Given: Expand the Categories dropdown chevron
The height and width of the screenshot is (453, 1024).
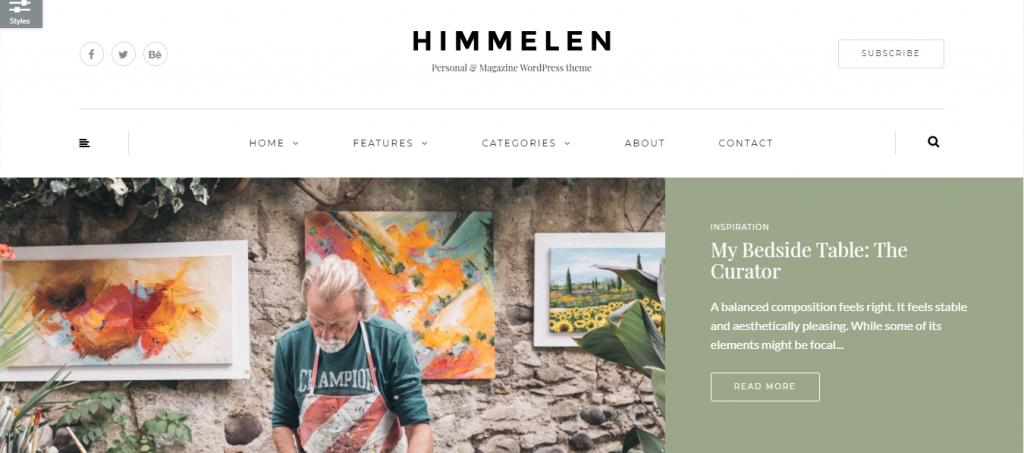Looking at the screenshot, I should pyautogui.click(x=568, y=144).
